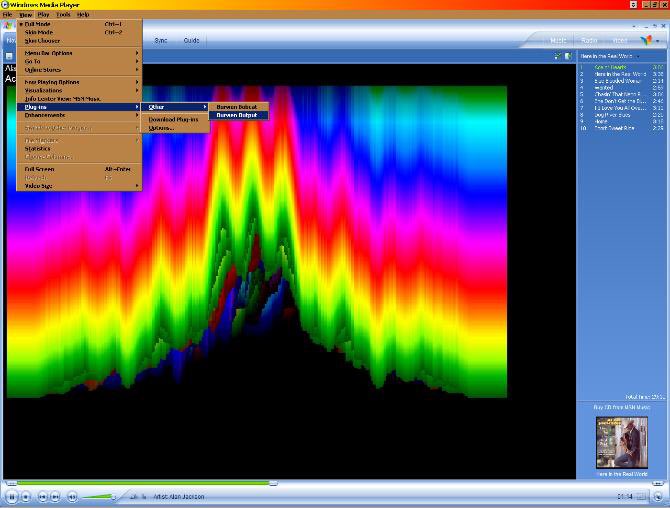
Task: Expand the Visualizations submenu
Action: 79,91
